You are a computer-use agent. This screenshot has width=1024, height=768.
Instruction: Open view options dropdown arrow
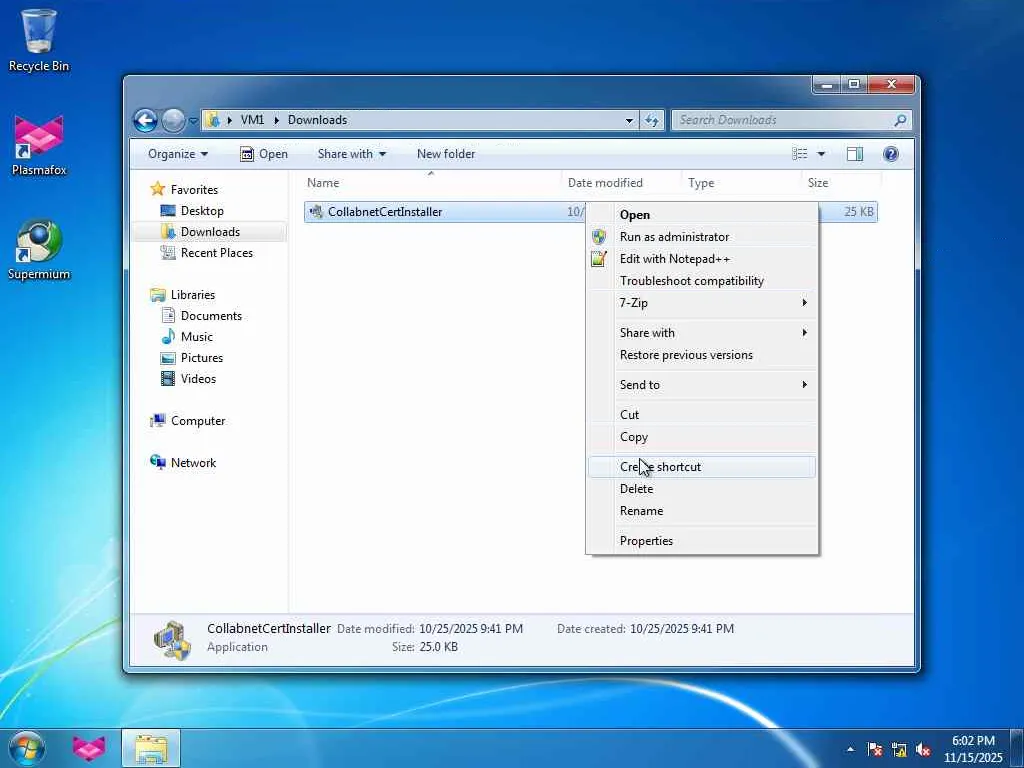coord(821,154)
